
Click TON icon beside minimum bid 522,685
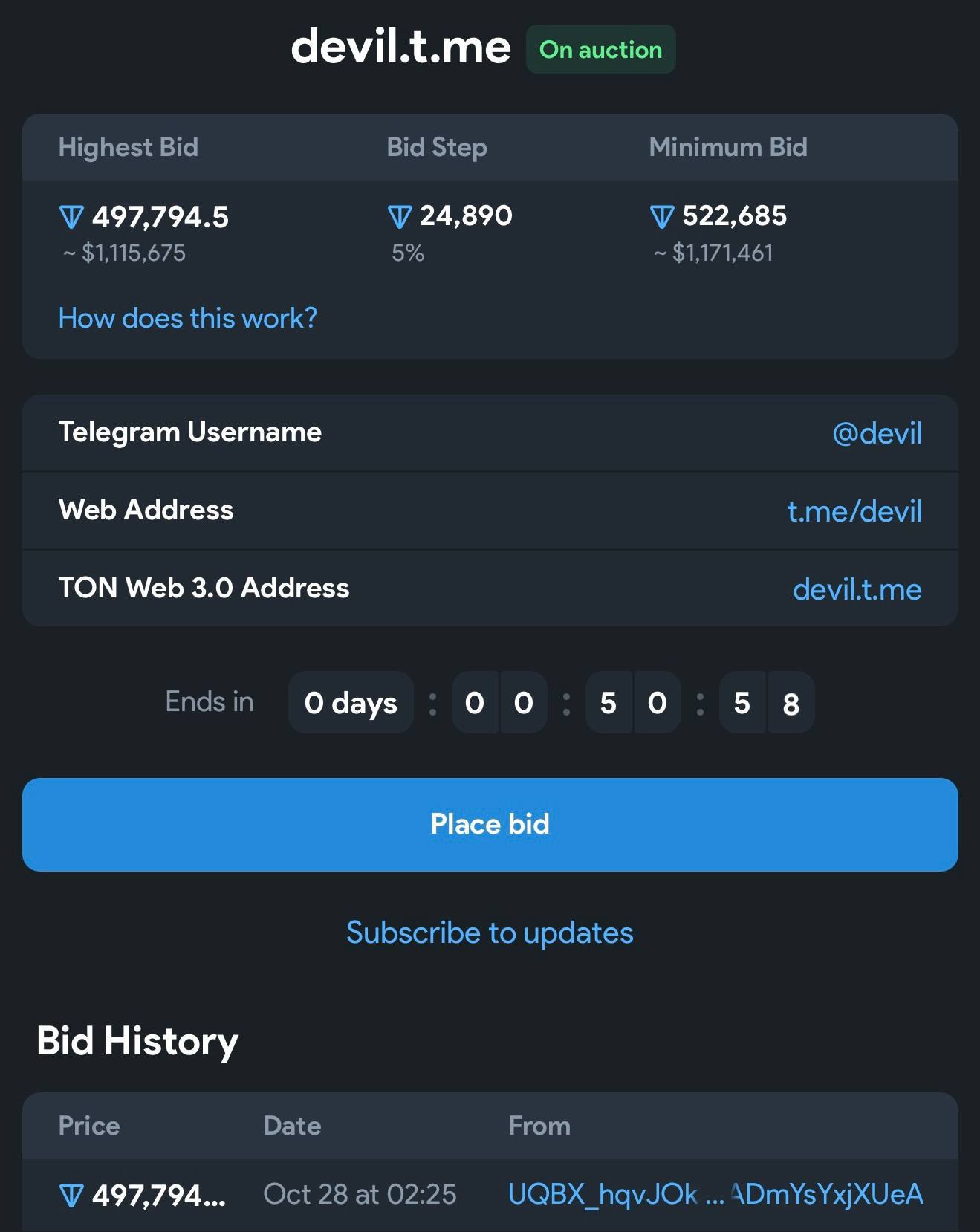tap(662, 217)
